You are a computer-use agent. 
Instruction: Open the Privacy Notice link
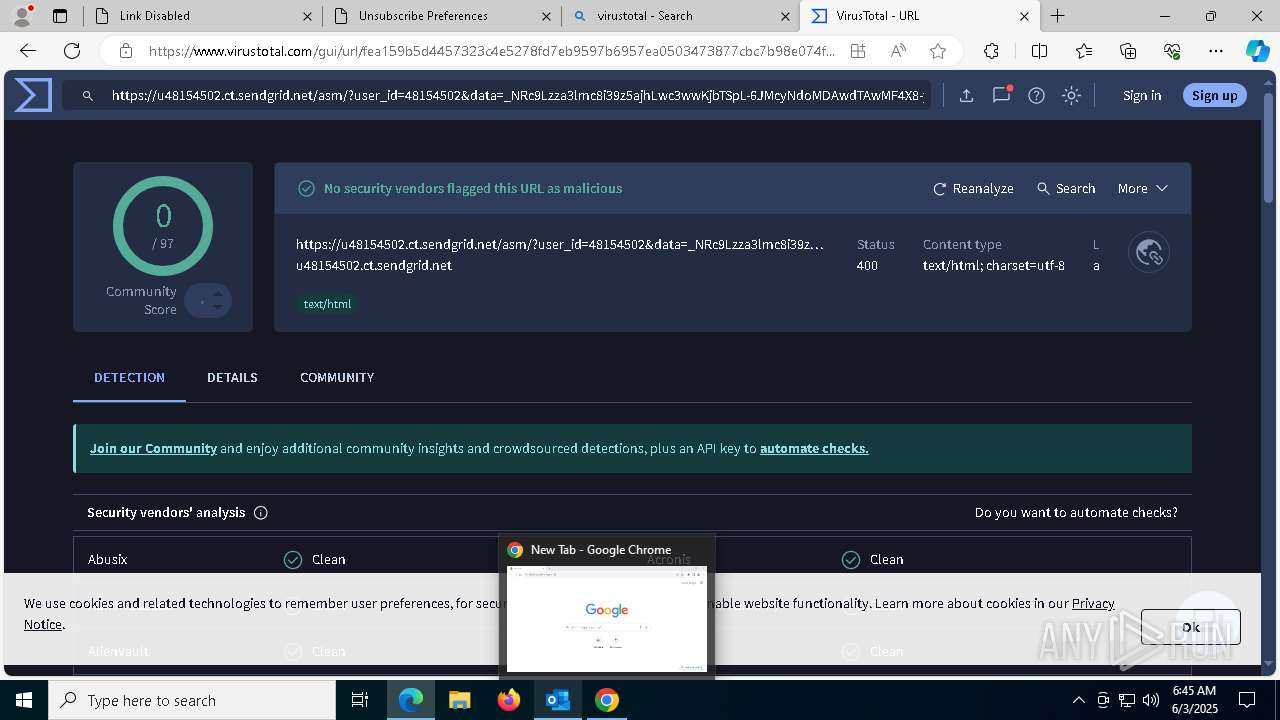tap(1093, 603)
